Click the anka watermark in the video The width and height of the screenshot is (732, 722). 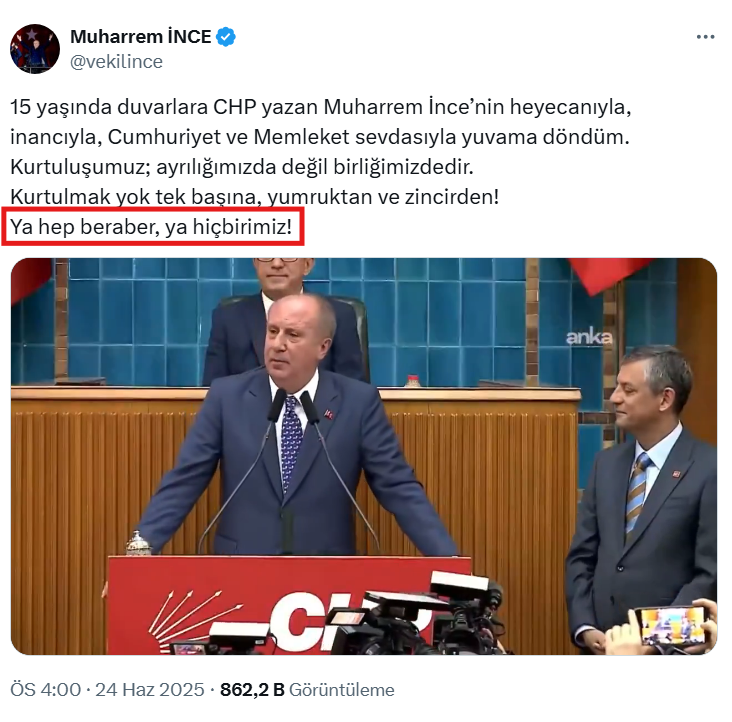tap(589, 336)
